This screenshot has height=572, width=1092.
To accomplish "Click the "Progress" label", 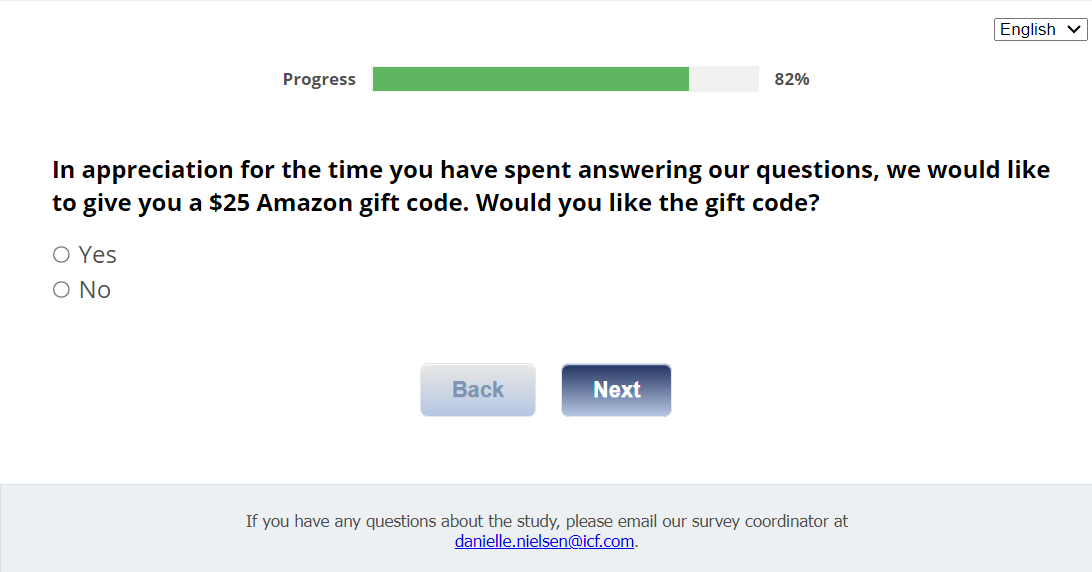I will coord(319,79).
